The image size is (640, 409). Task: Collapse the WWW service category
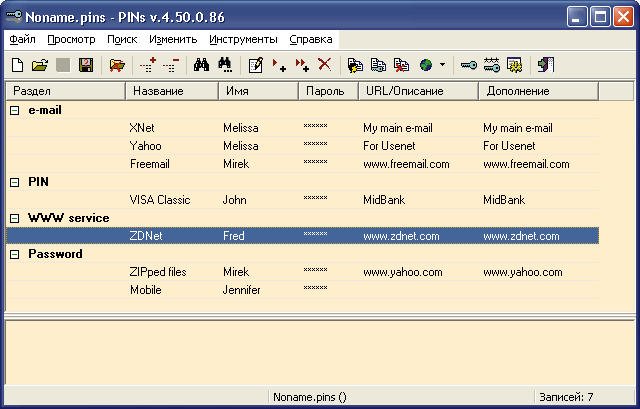[x=14, y=218]
